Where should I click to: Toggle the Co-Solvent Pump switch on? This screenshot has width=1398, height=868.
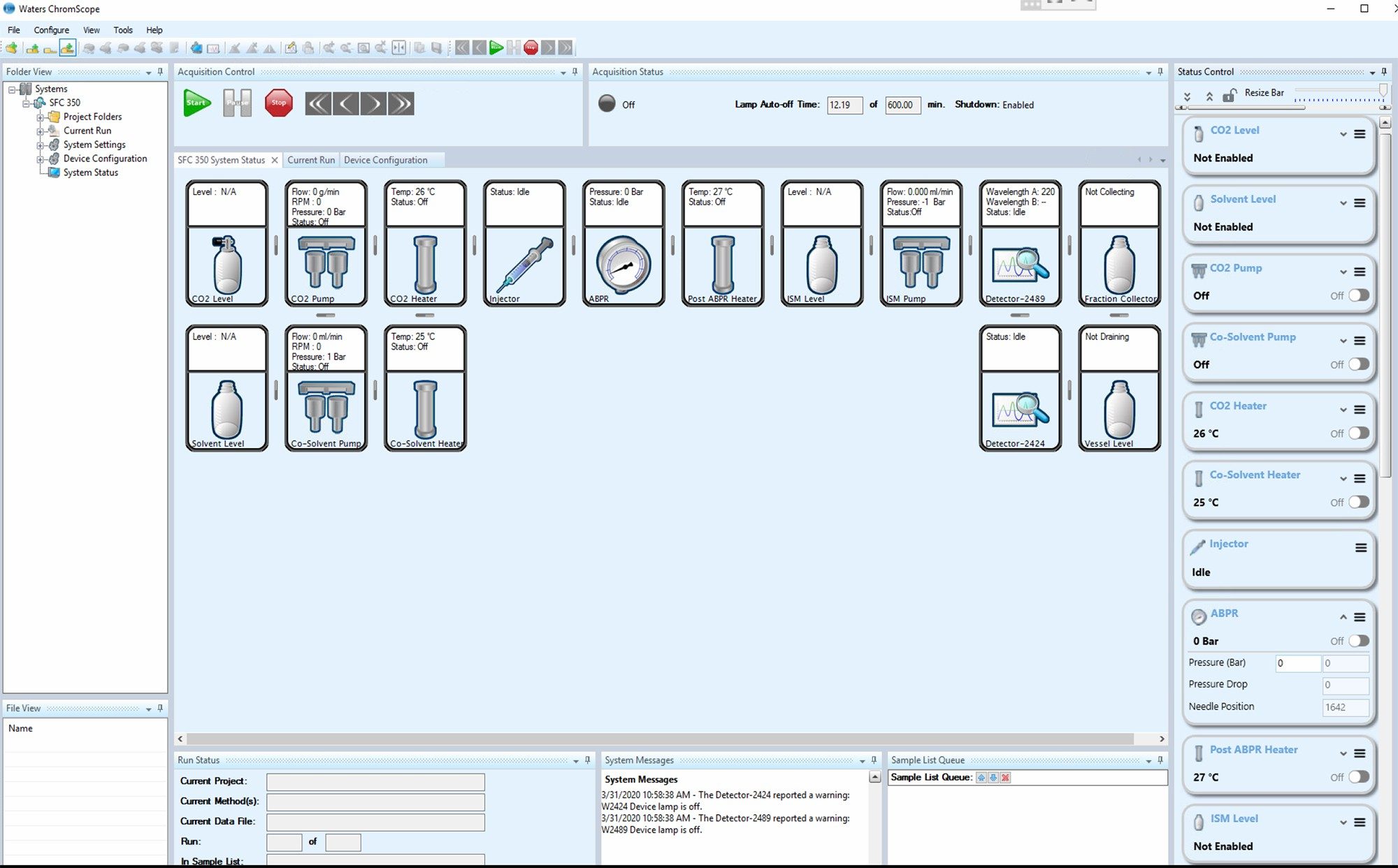pos(1358,364)
